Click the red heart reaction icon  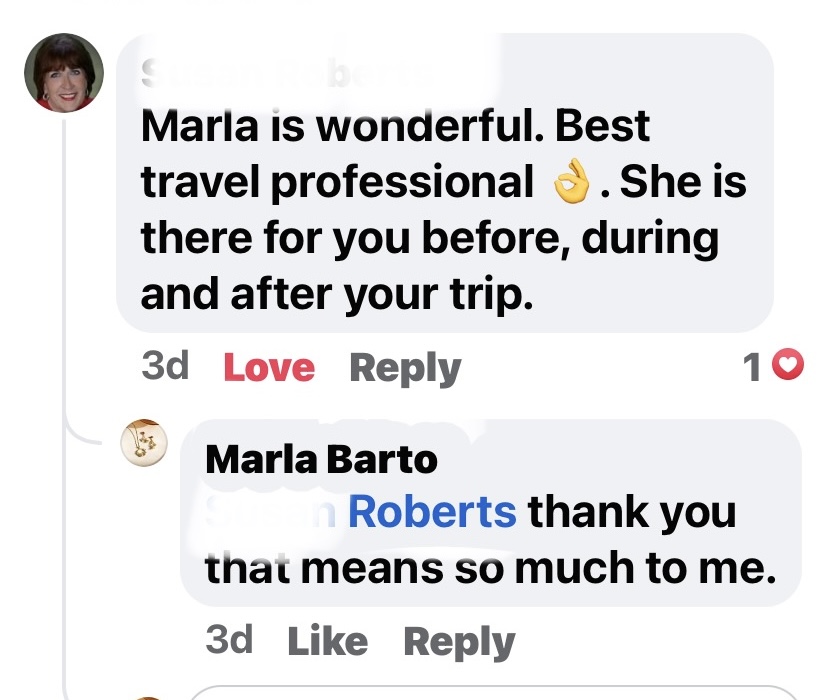[x=790, y=367]
